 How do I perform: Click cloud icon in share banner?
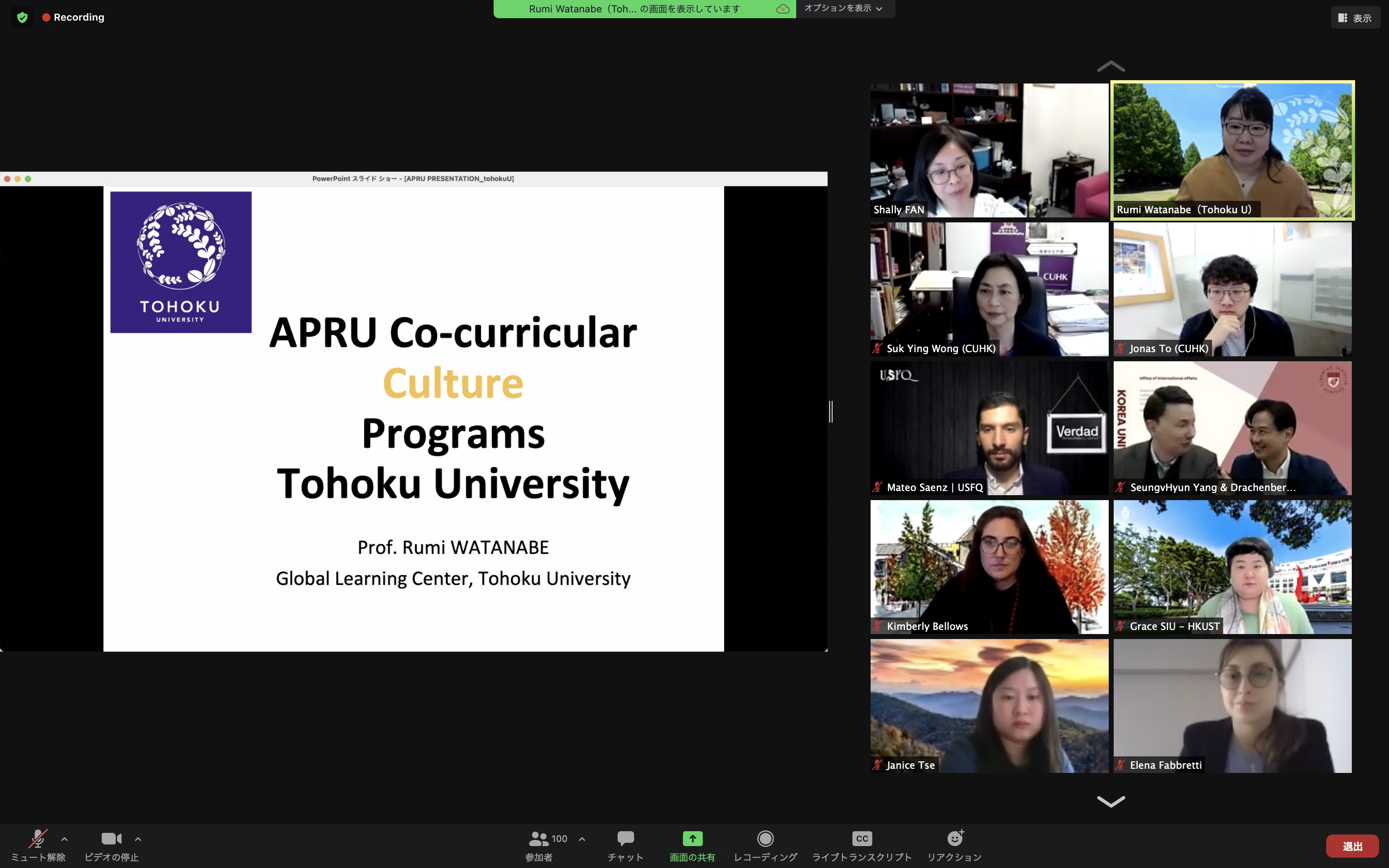point(783,9)
